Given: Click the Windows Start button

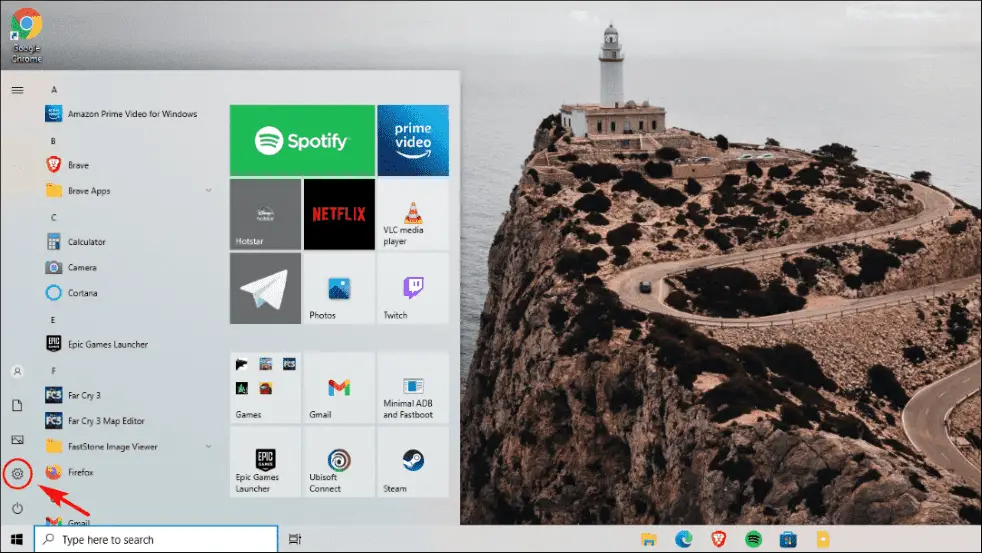Looking at the screenshot, I should (17, 539).
